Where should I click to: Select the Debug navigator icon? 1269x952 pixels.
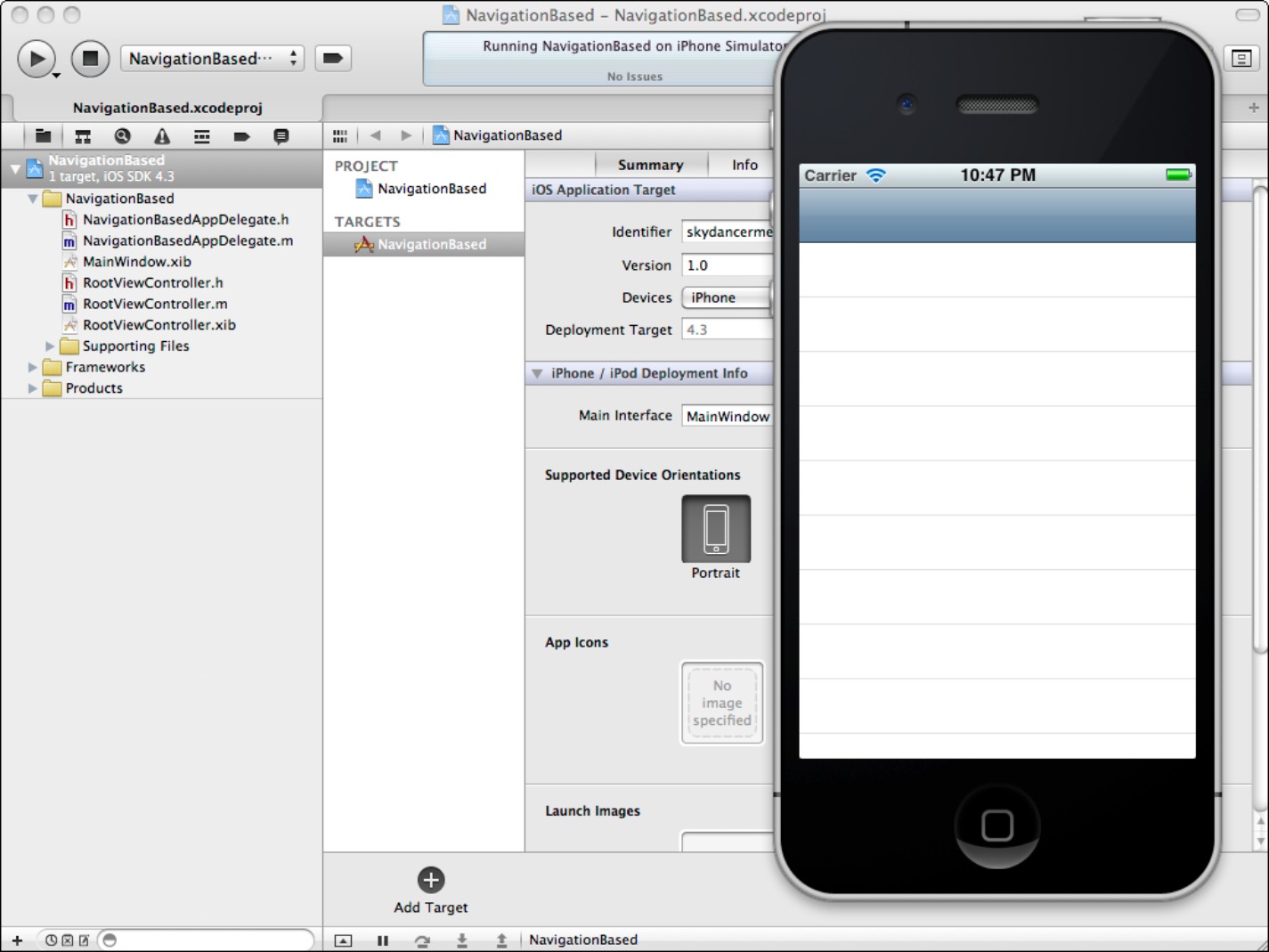click(202, 136)
